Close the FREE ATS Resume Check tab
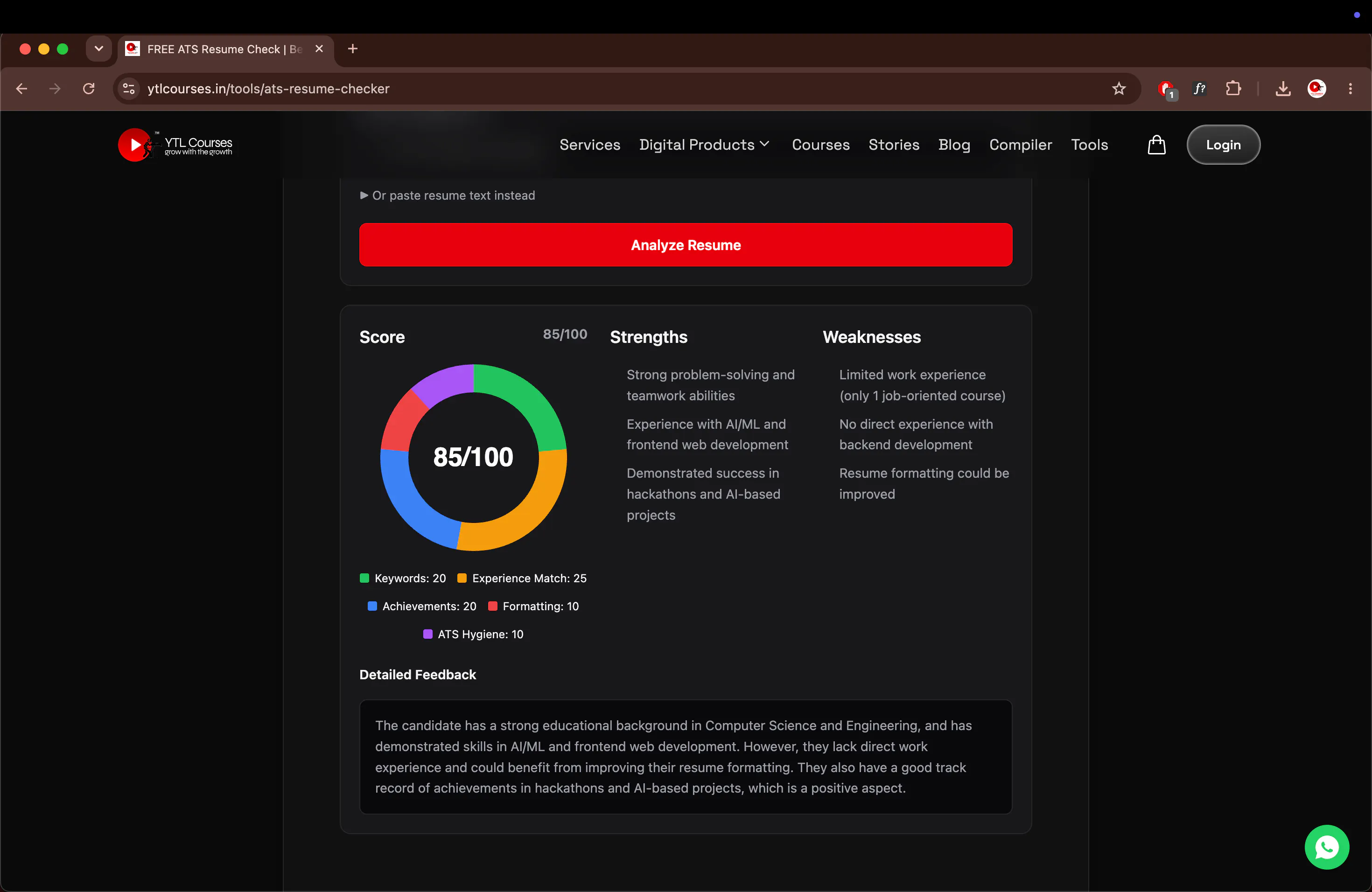The width and height of the screenshot is (1372, 892). pyautogui.click(x=319, y=49)
